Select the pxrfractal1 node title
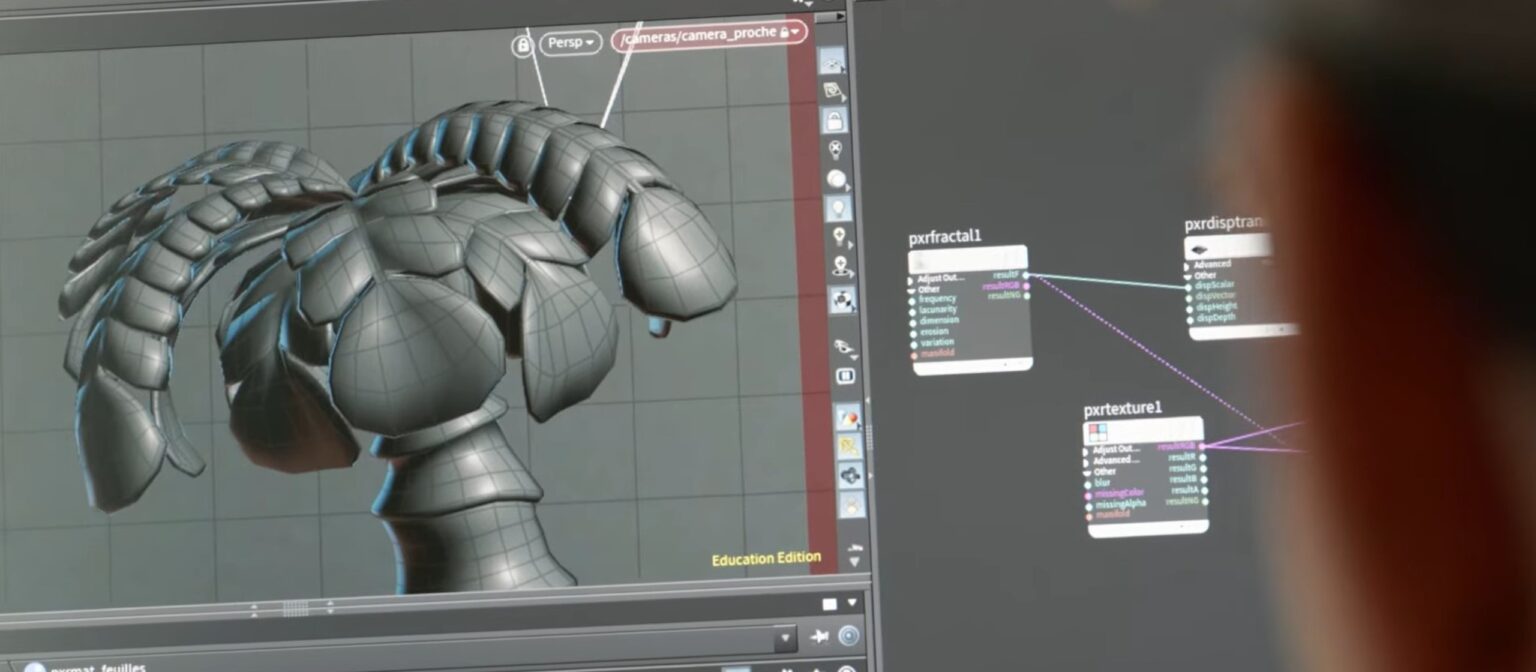 [x=944, y=237]
